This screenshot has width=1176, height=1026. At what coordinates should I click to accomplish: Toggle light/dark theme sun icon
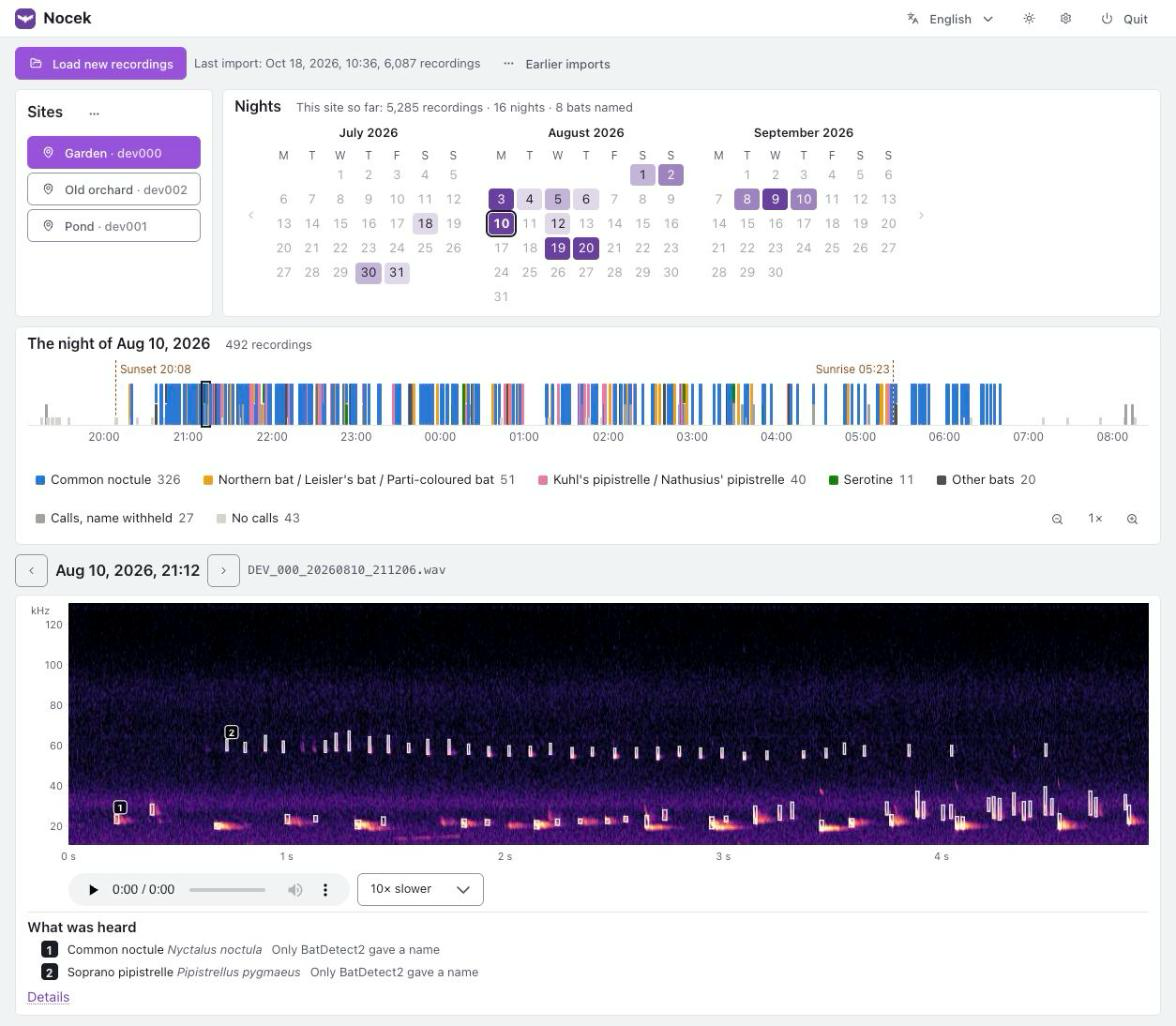pyautogui.click(x=1029, y=19)
